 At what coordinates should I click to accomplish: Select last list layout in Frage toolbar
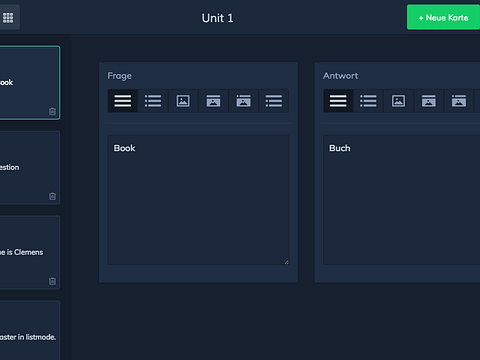tap(274, 101)
